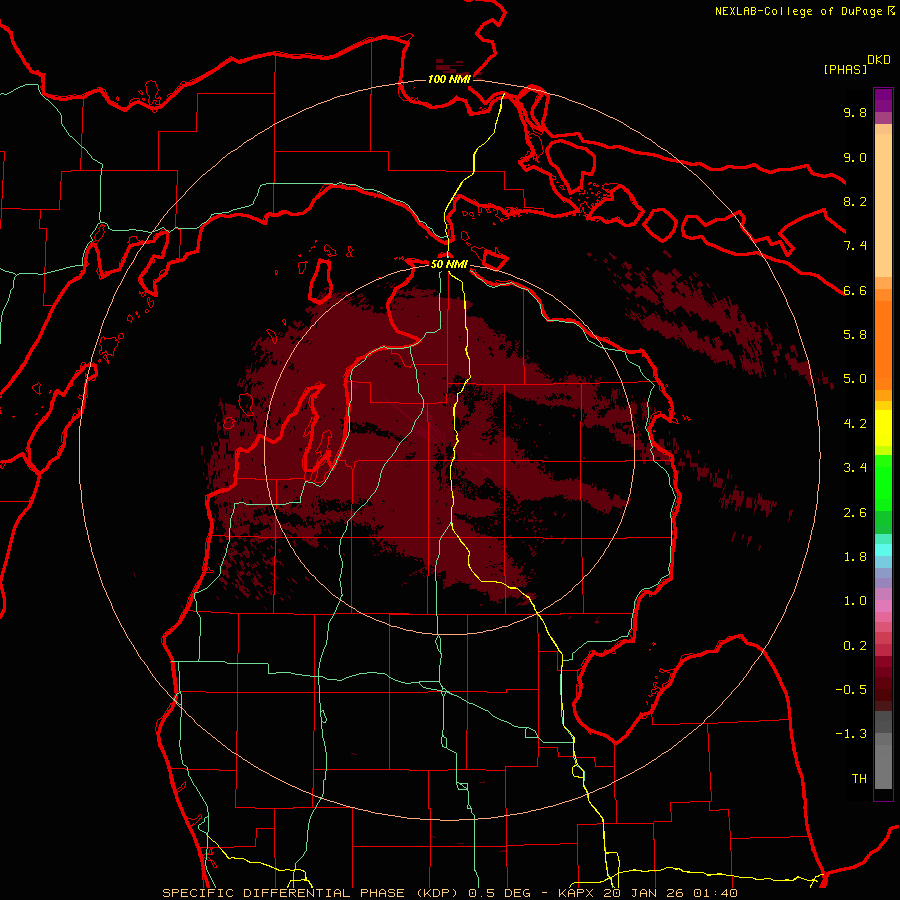The width and height of the screenshot is (900, 900).
Task: Click the [PHAS] legend label
Action: tap(845, 69)
